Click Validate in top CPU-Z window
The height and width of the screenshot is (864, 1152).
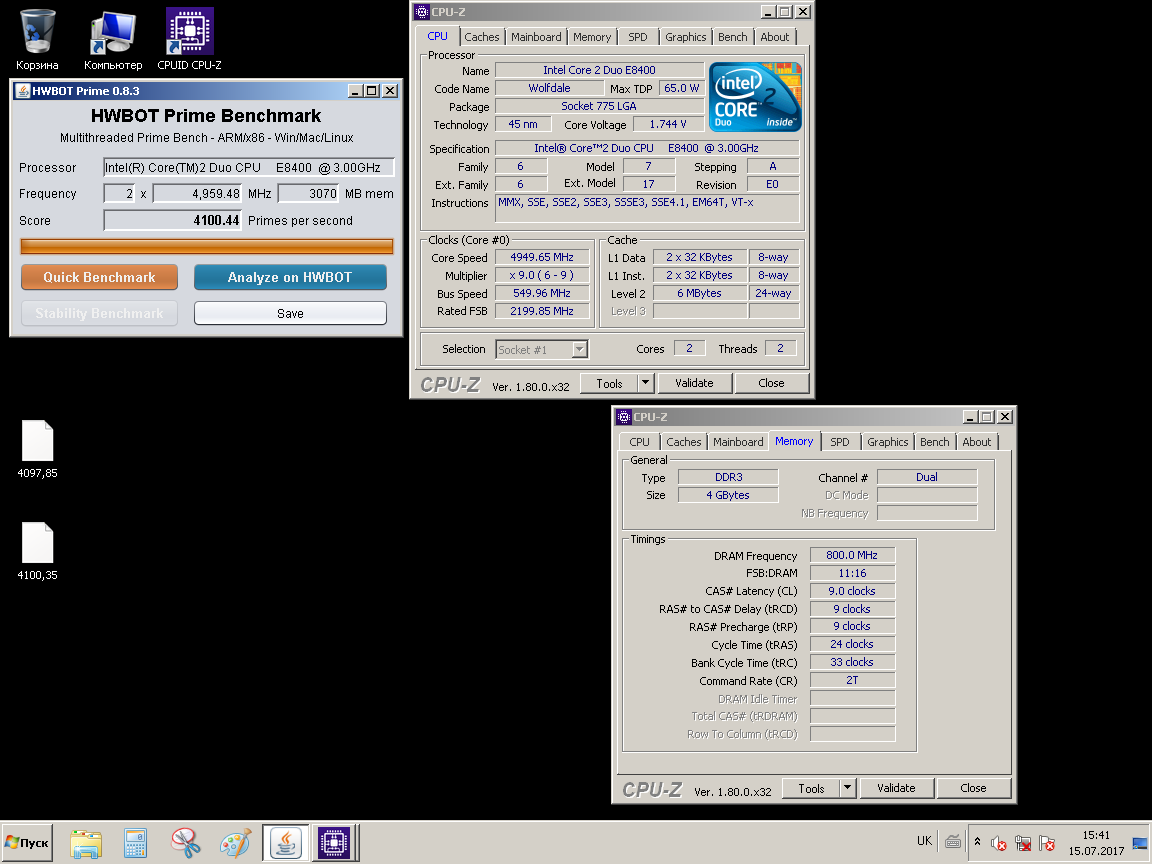coord(694,383)
